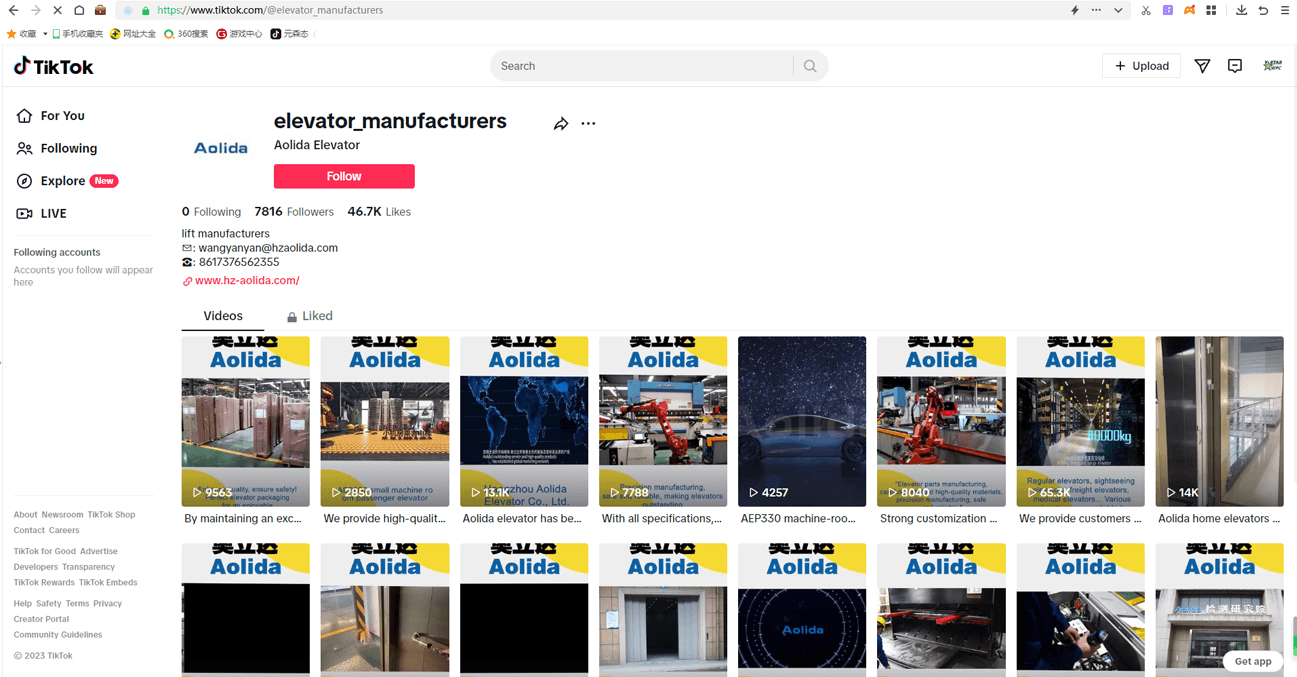
Task: Open the LIVE section
Action: pyautogui.click(x=42, y=213)
